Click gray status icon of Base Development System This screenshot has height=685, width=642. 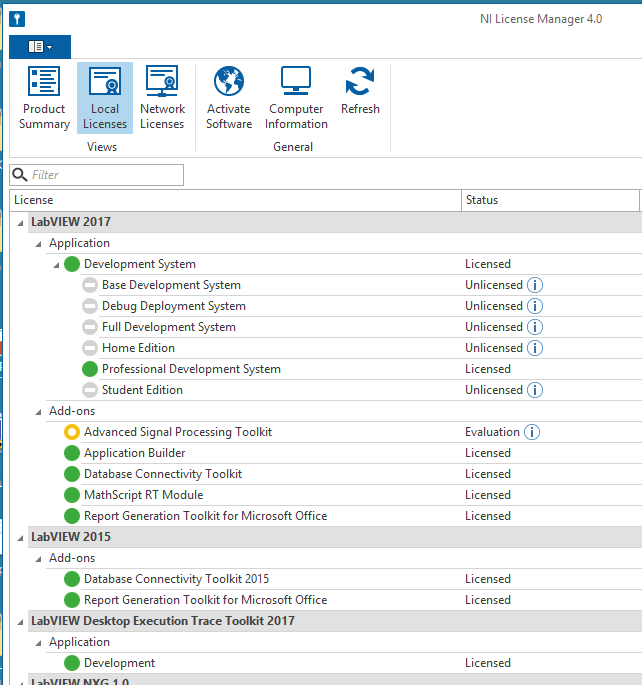90,285
